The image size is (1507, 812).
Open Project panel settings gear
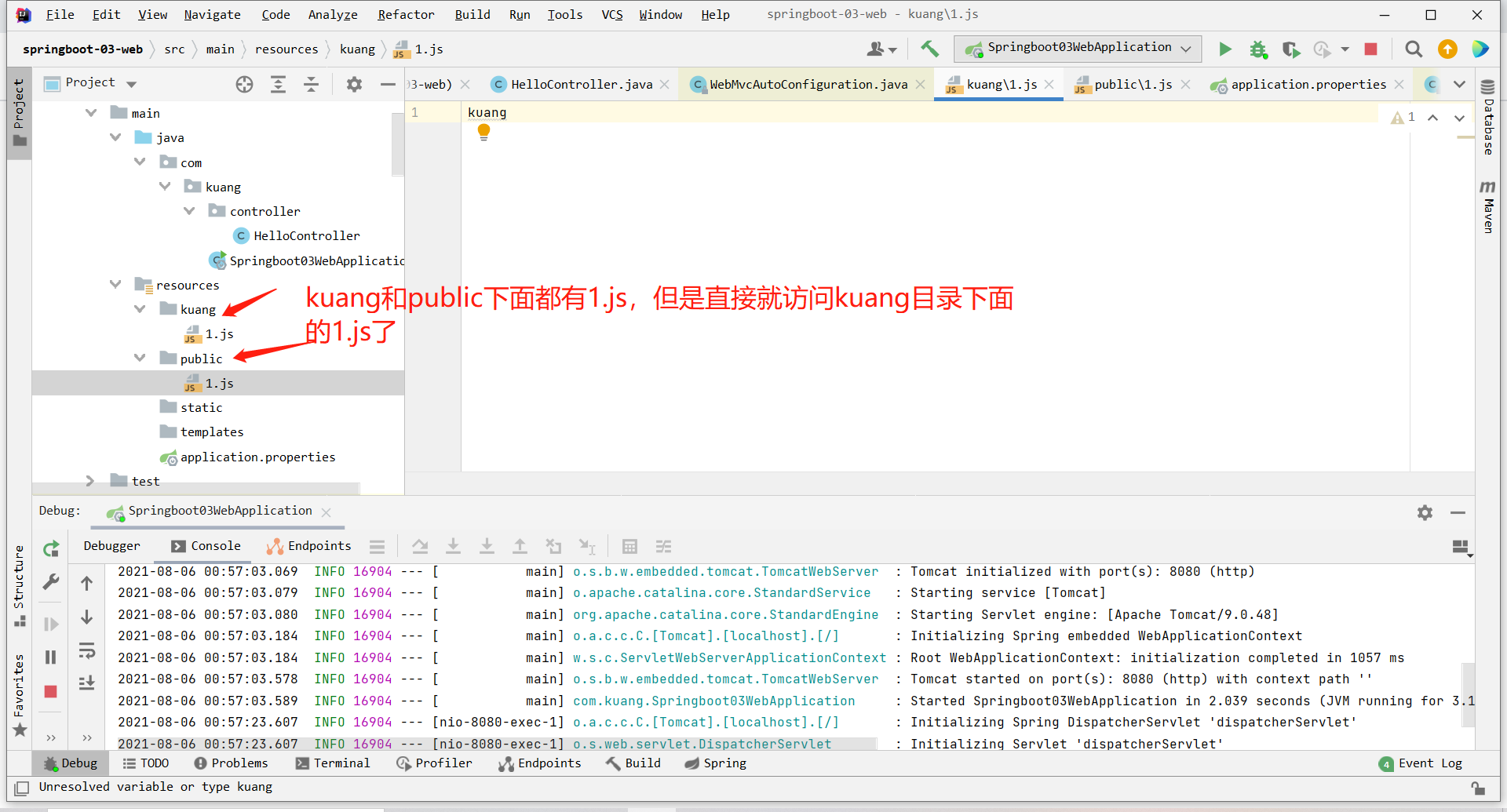pyautogui.click(x=354, y=85)
